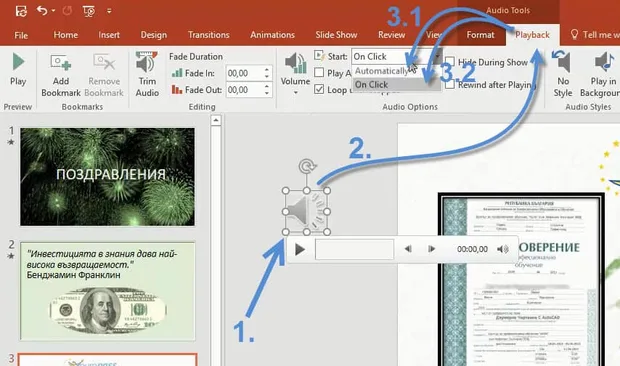Open the Audio Tools Format tab

480,35
